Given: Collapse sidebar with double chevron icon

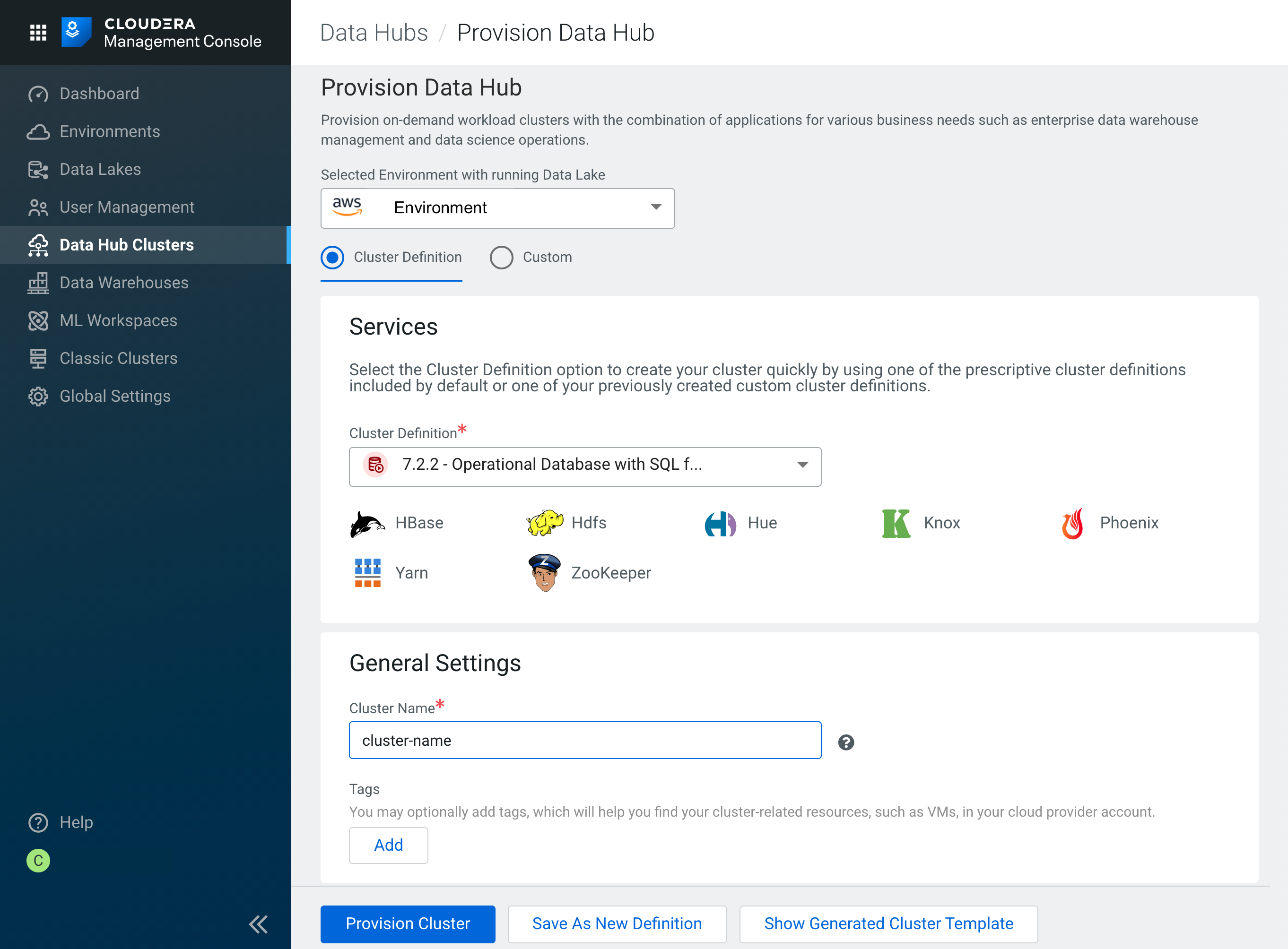Looking at the screenshot, I should point(258,924).
